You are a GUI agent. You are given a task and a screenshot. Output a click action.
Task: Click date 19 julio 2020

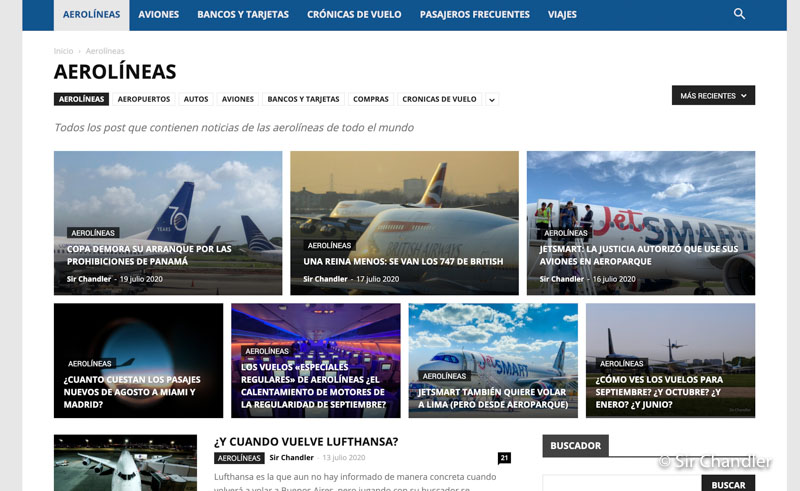[x=141, y=279]
